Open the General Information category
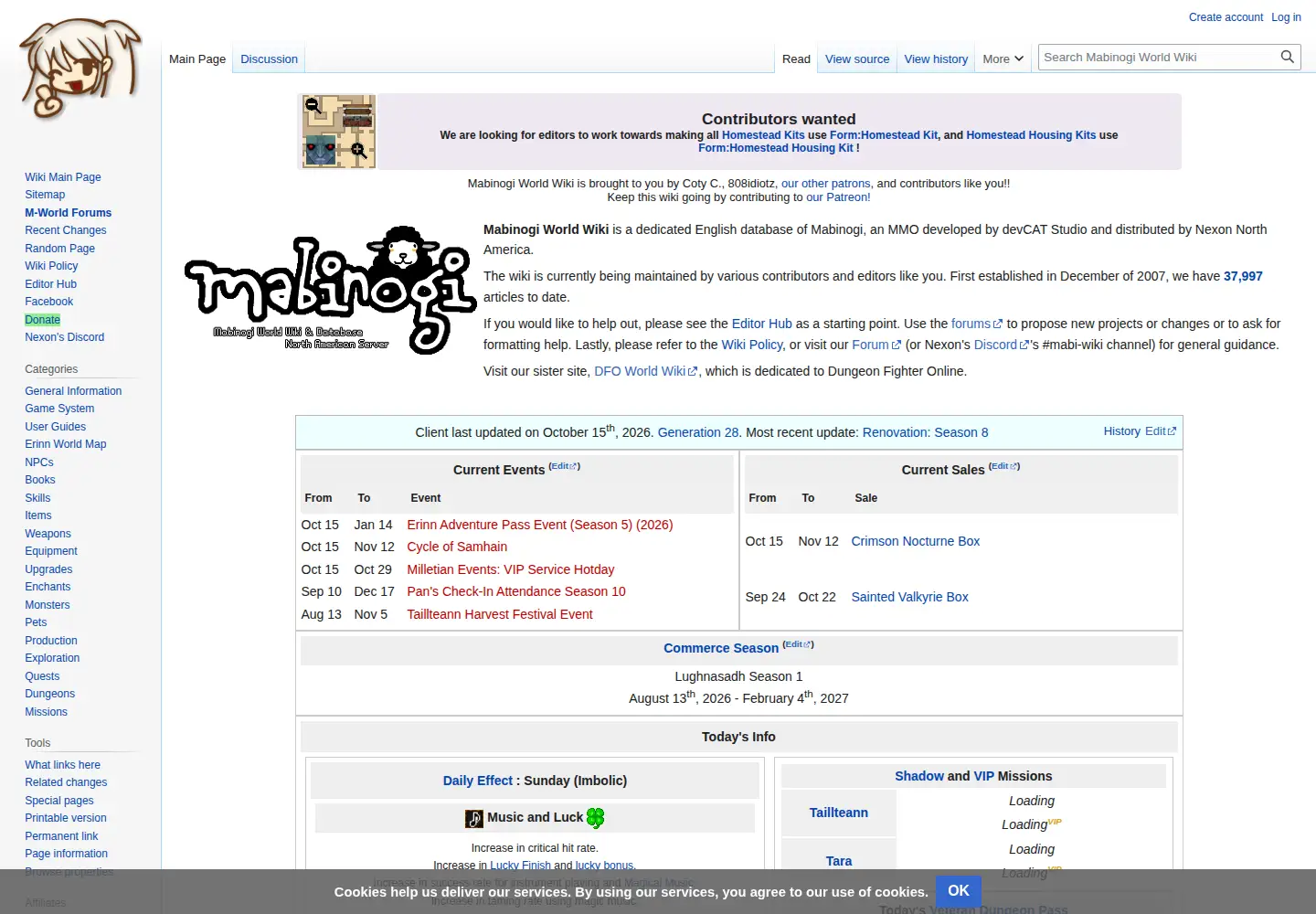The height and width of the screenshot is (914, 1316). click(73, 391)
